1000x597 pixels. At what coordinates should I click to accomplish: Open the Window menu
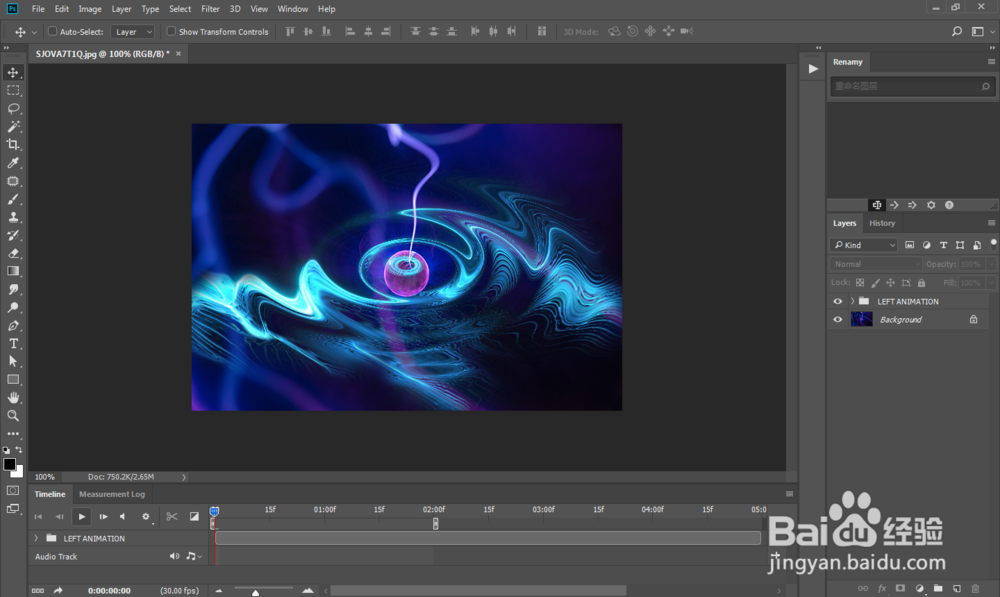pyautogui.click(x=293, y=9)
